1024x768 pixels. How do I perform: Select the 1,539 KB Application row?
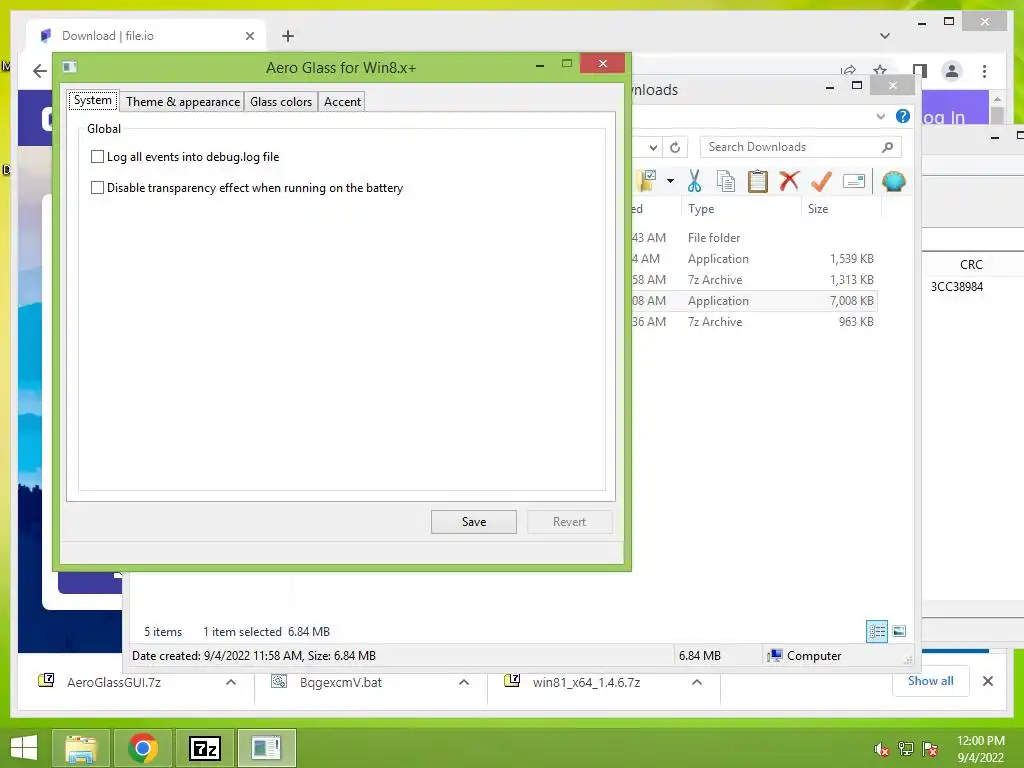click(754, 259)
